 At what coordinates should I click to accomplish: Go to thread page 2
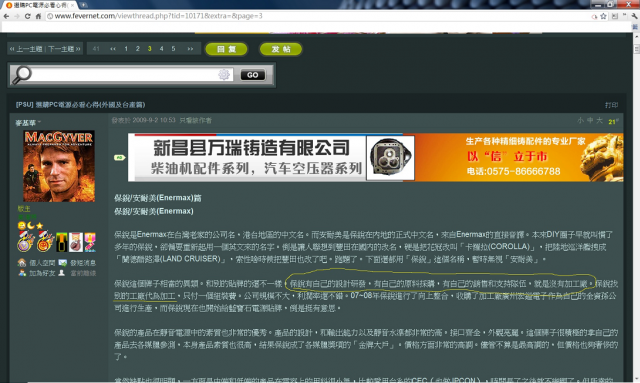pos(138,49)
